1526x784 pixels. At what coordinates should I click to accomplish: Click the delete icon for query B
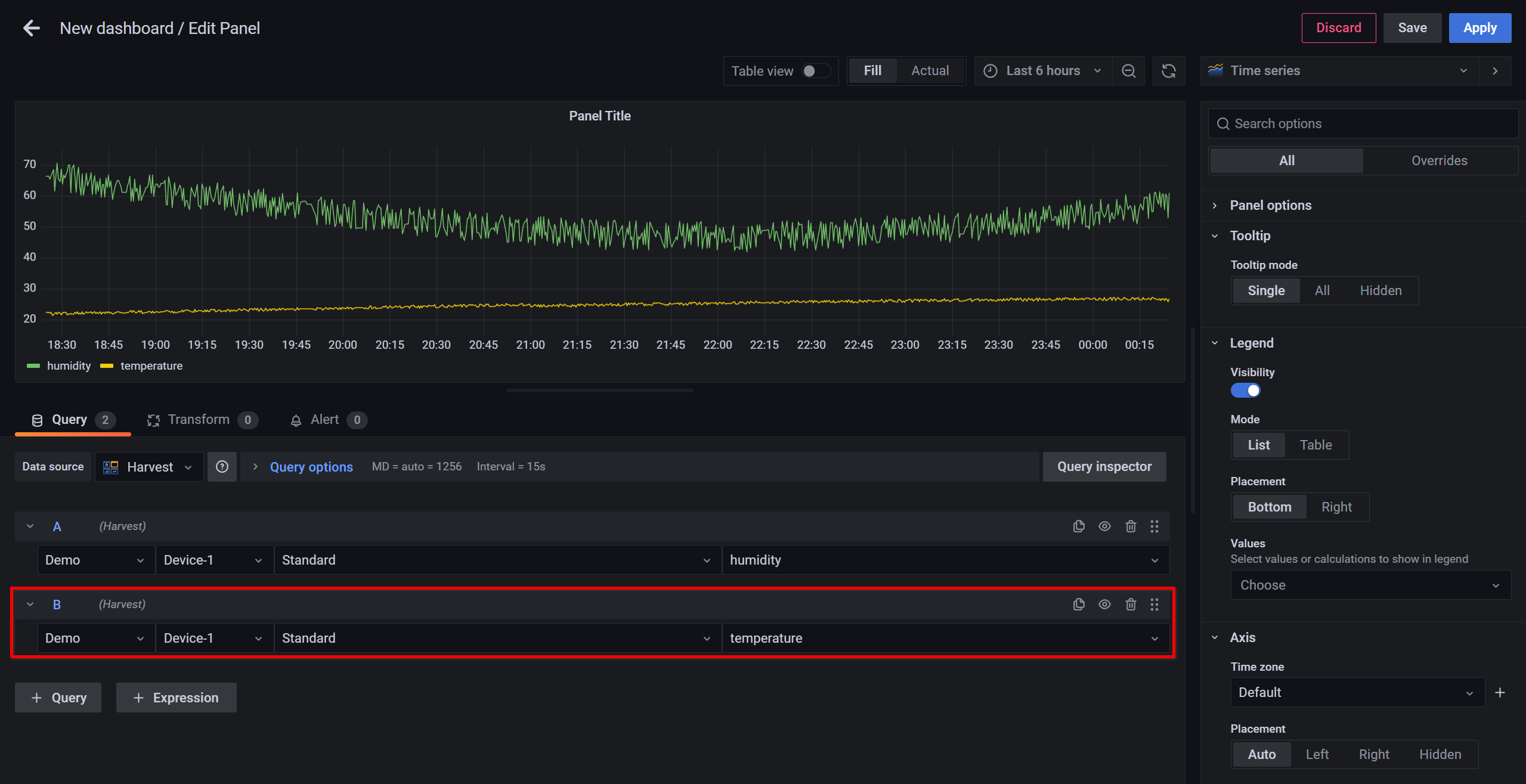(1130, 604)
